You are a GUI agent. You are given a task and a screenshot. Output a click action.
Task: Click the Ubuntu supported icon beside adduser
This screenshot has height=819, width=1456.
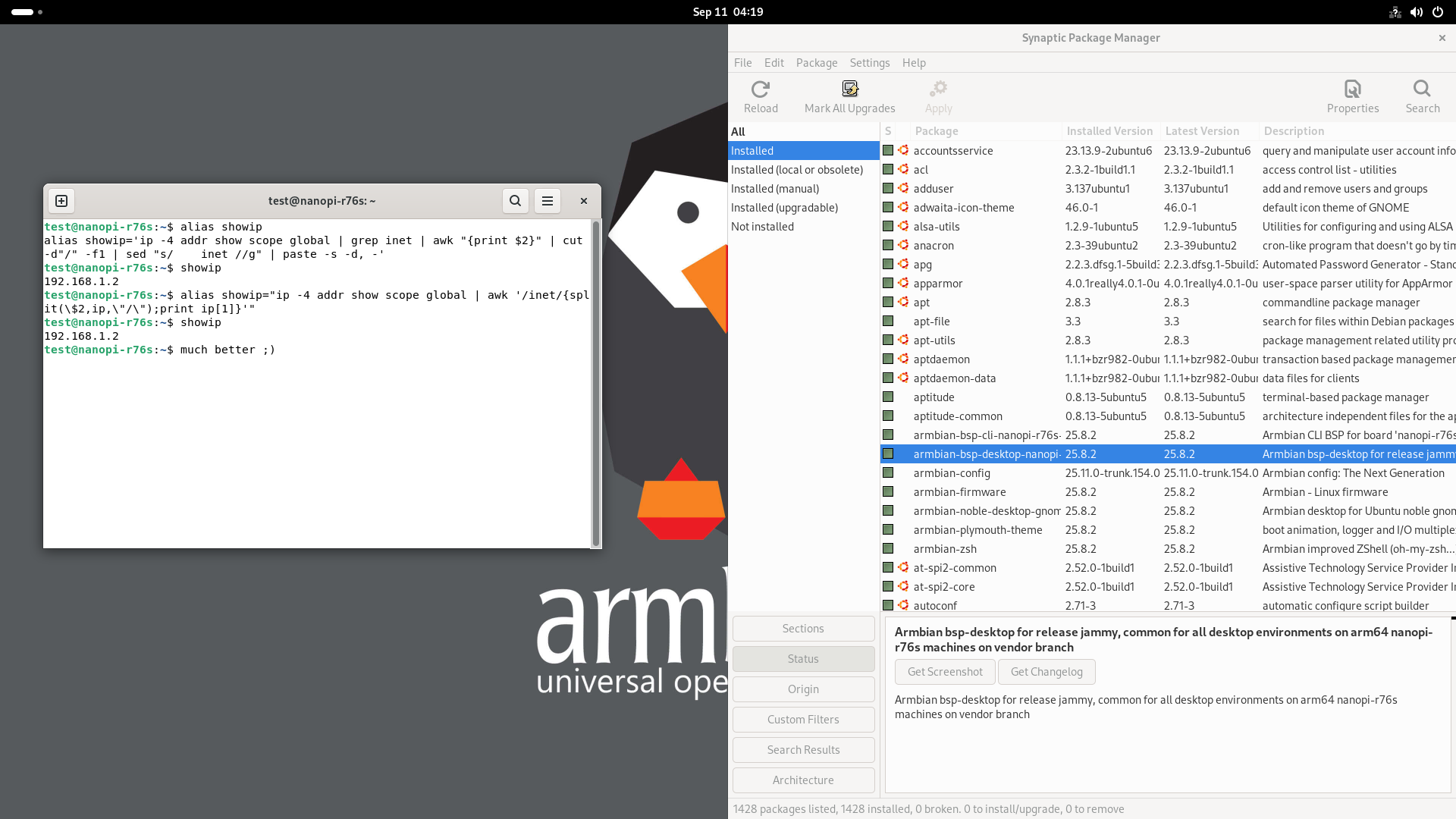(903, 188)
